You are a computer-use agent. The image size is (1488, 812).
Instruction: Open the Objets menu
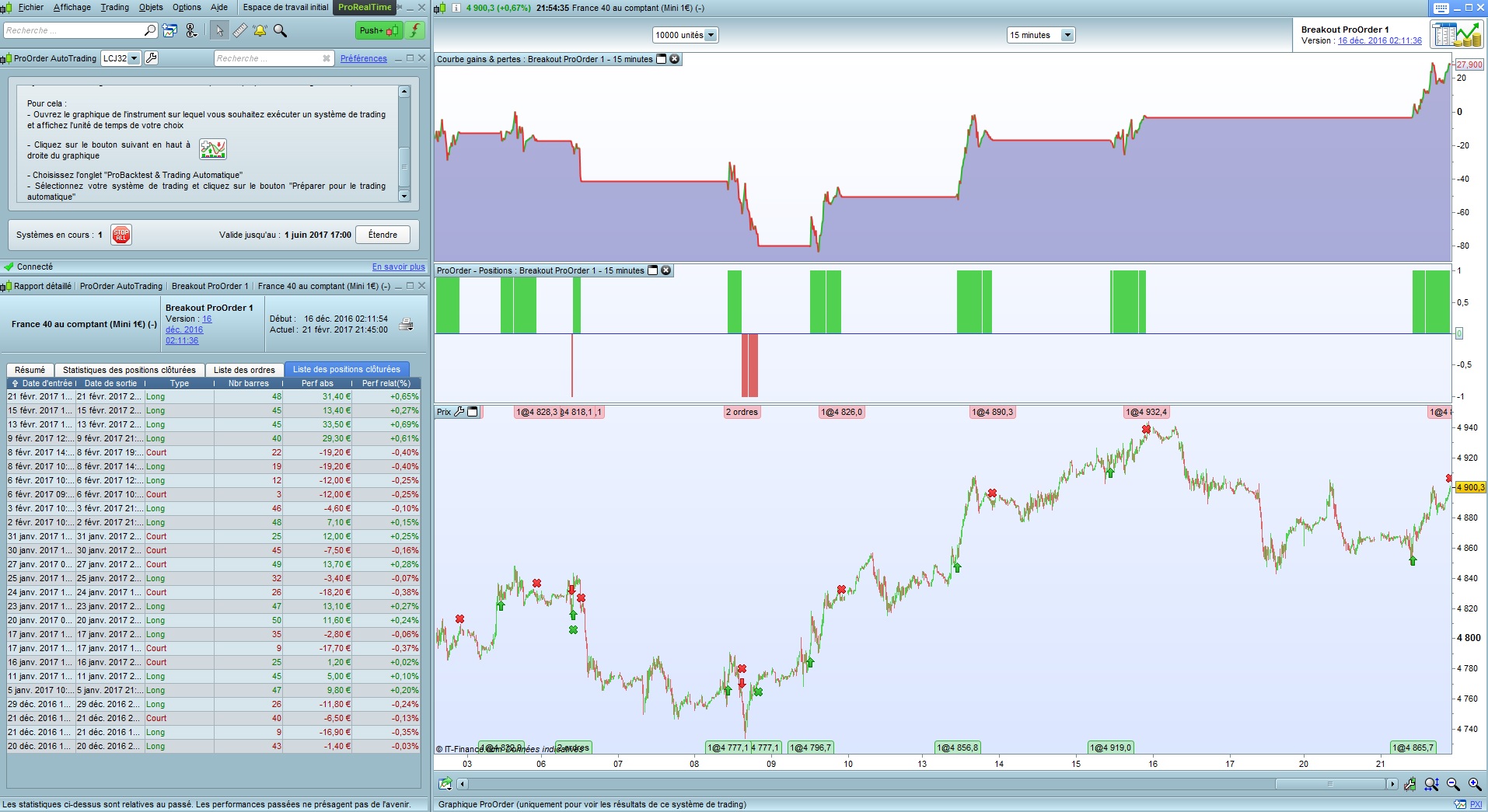(x=151, y=8)
